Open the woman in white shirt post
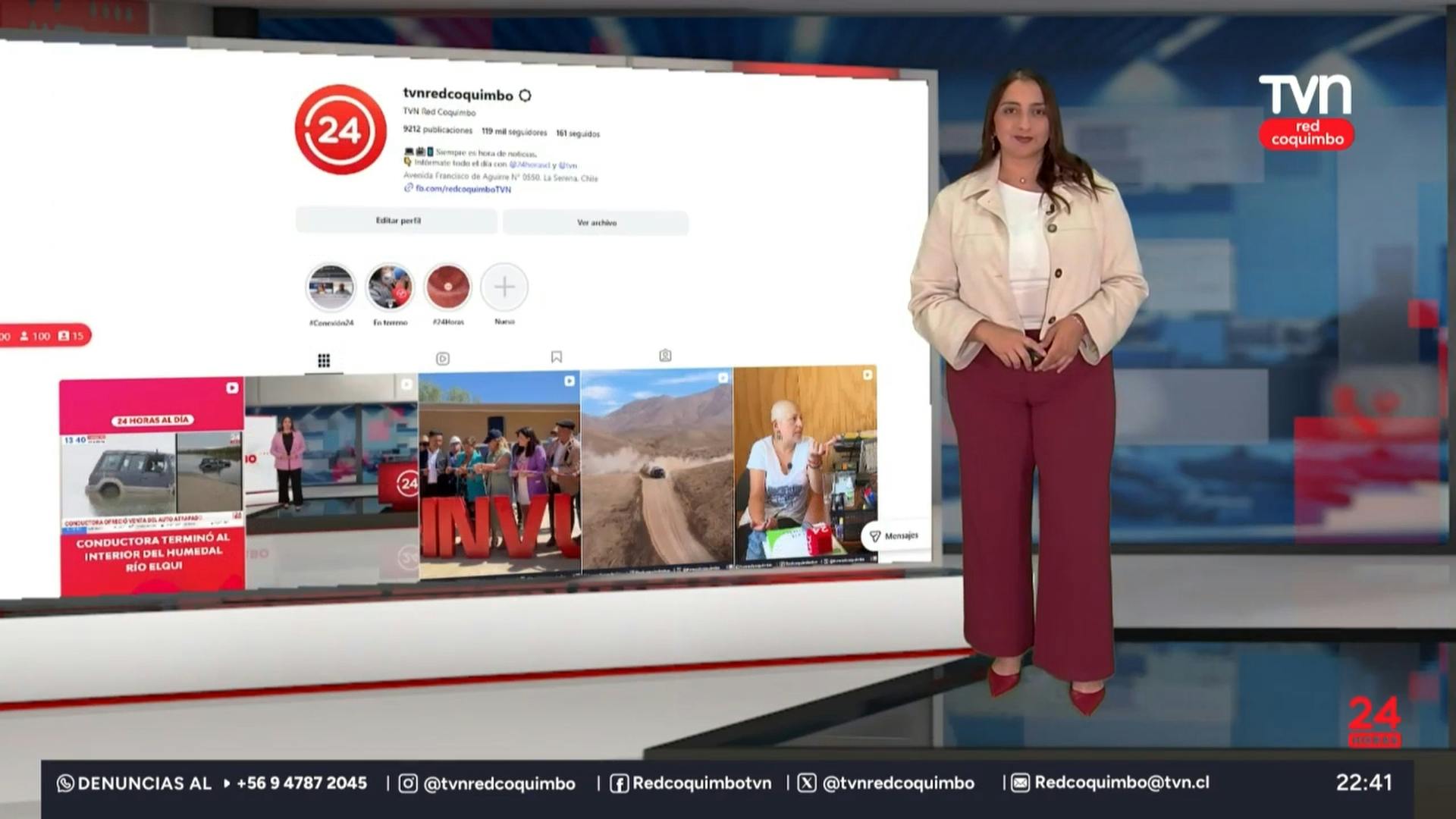This screenshot has width=1456, height=819. click(805, 465)
